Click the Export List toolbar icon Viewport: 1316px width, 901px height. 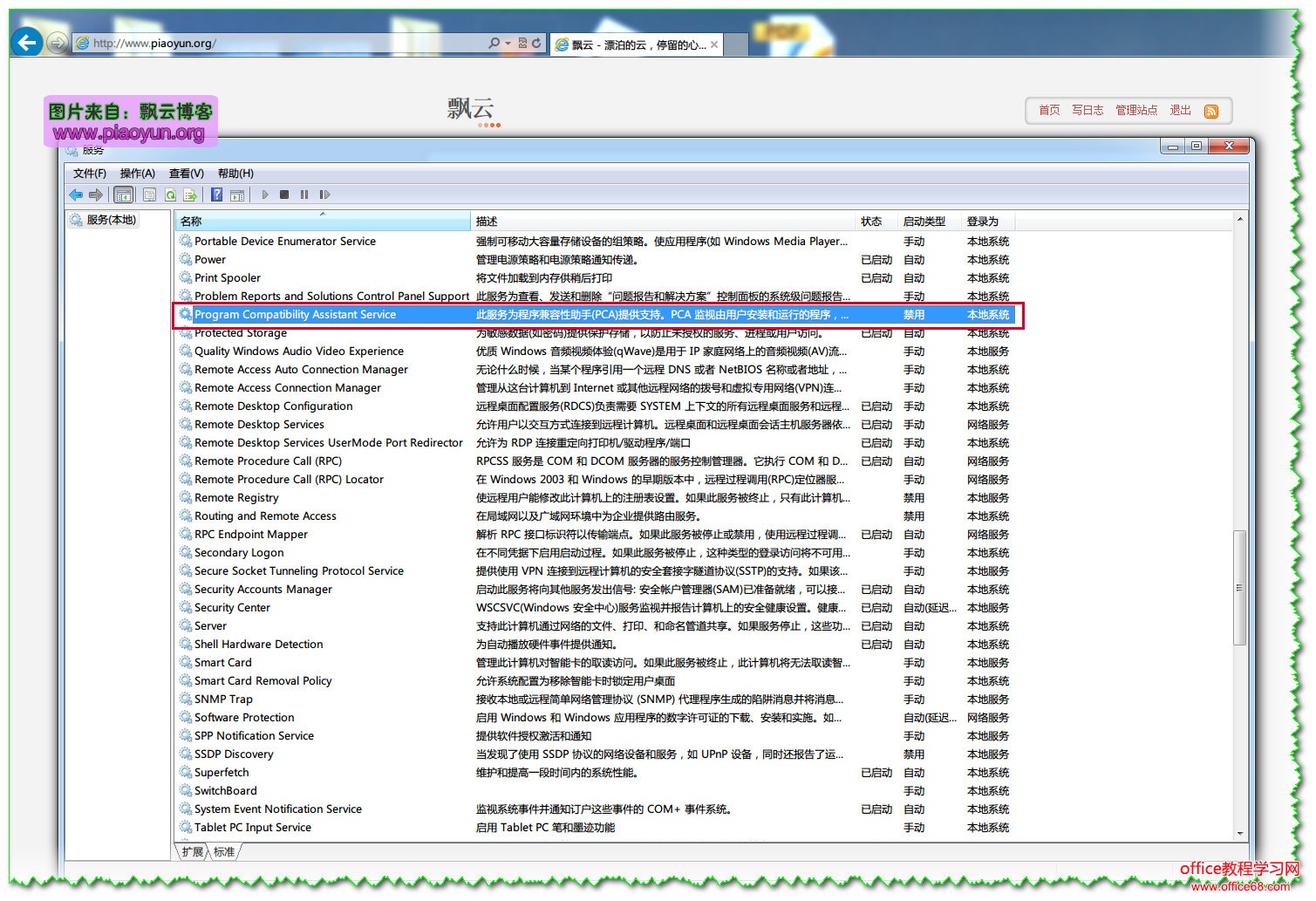(189, 195)
